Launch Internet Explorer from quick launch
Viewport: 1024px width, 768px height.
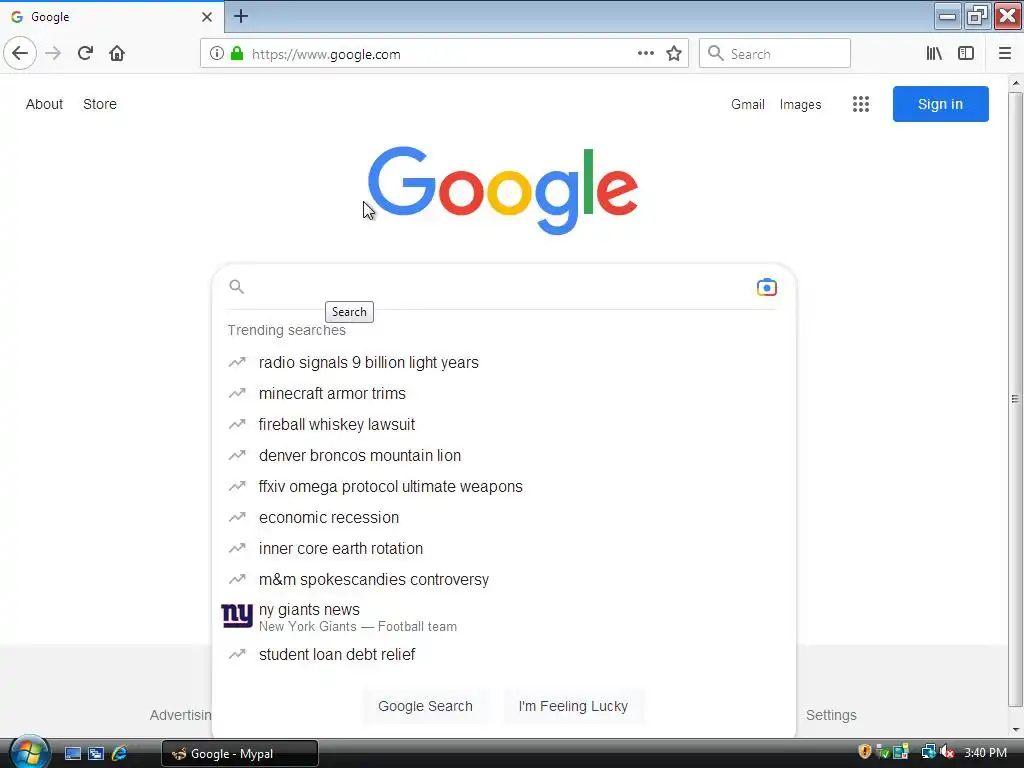click(120, 753)
